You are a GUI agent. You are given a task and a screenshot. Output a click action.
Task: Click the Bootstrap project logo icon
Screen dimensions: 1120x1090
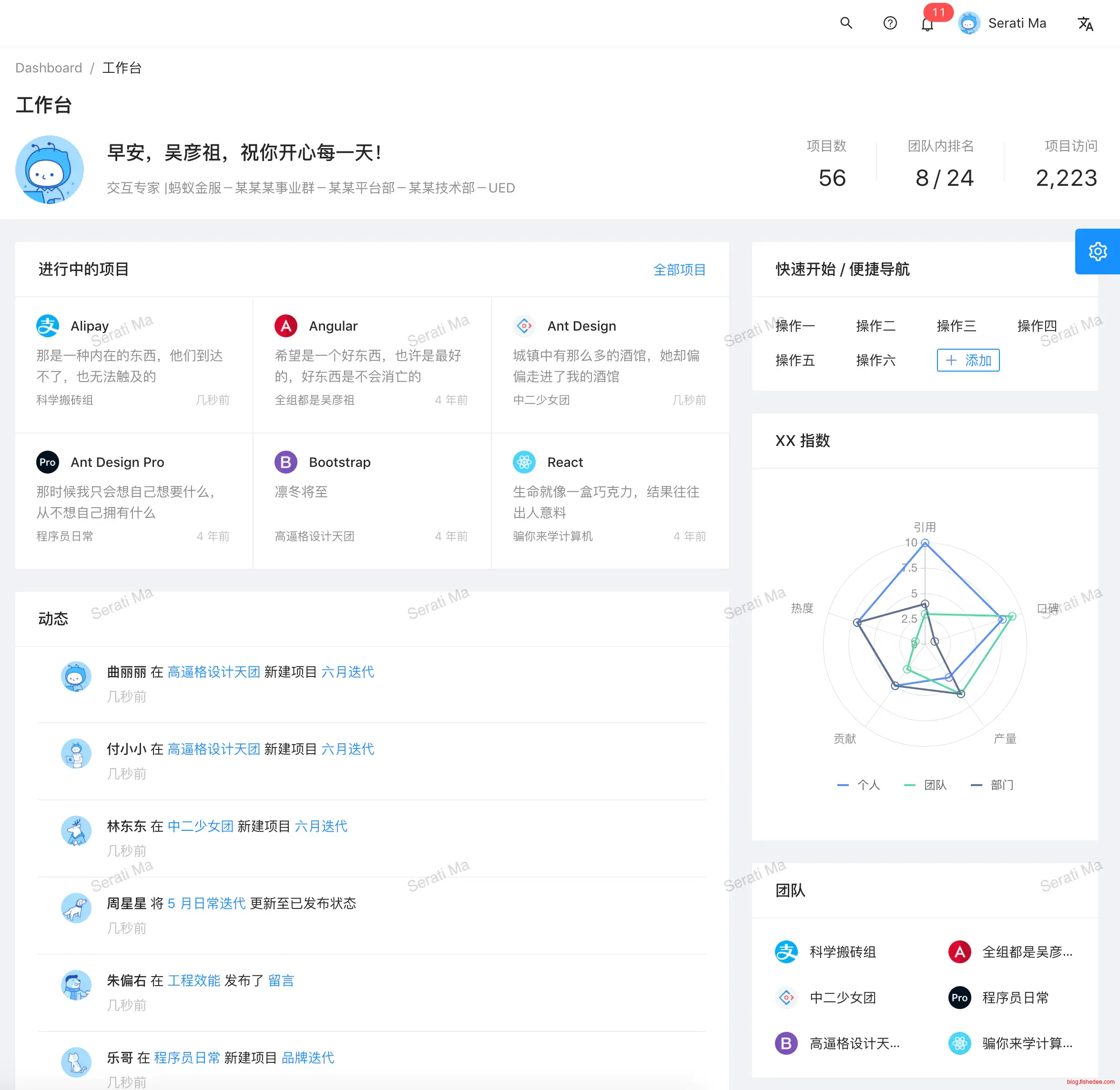coord(286,462)
